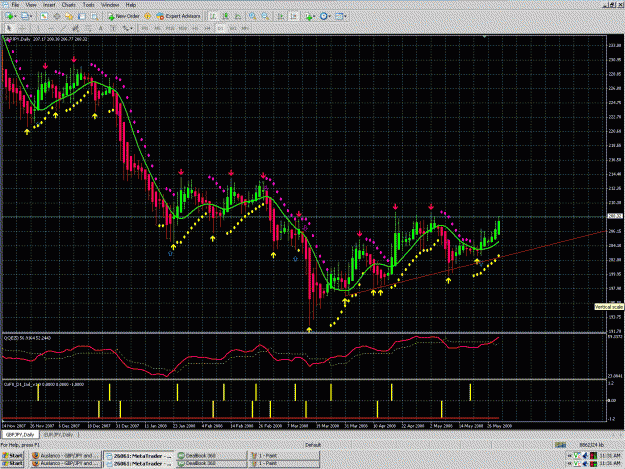
Task: Set timeframe to D1
Action: (x=220, y=28)
